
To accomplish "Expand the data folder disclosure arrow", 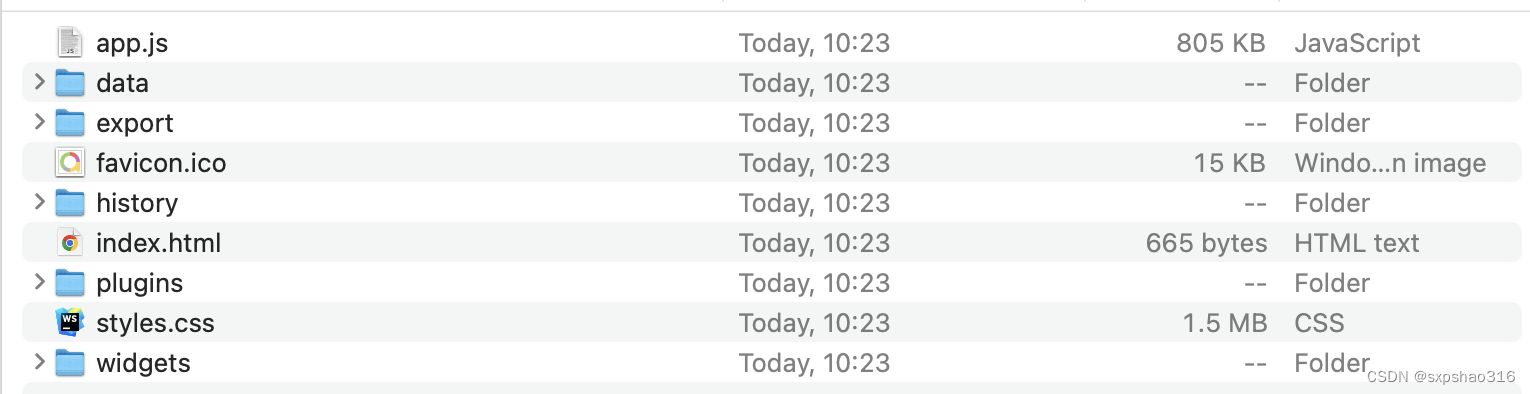I will [39, 82].
